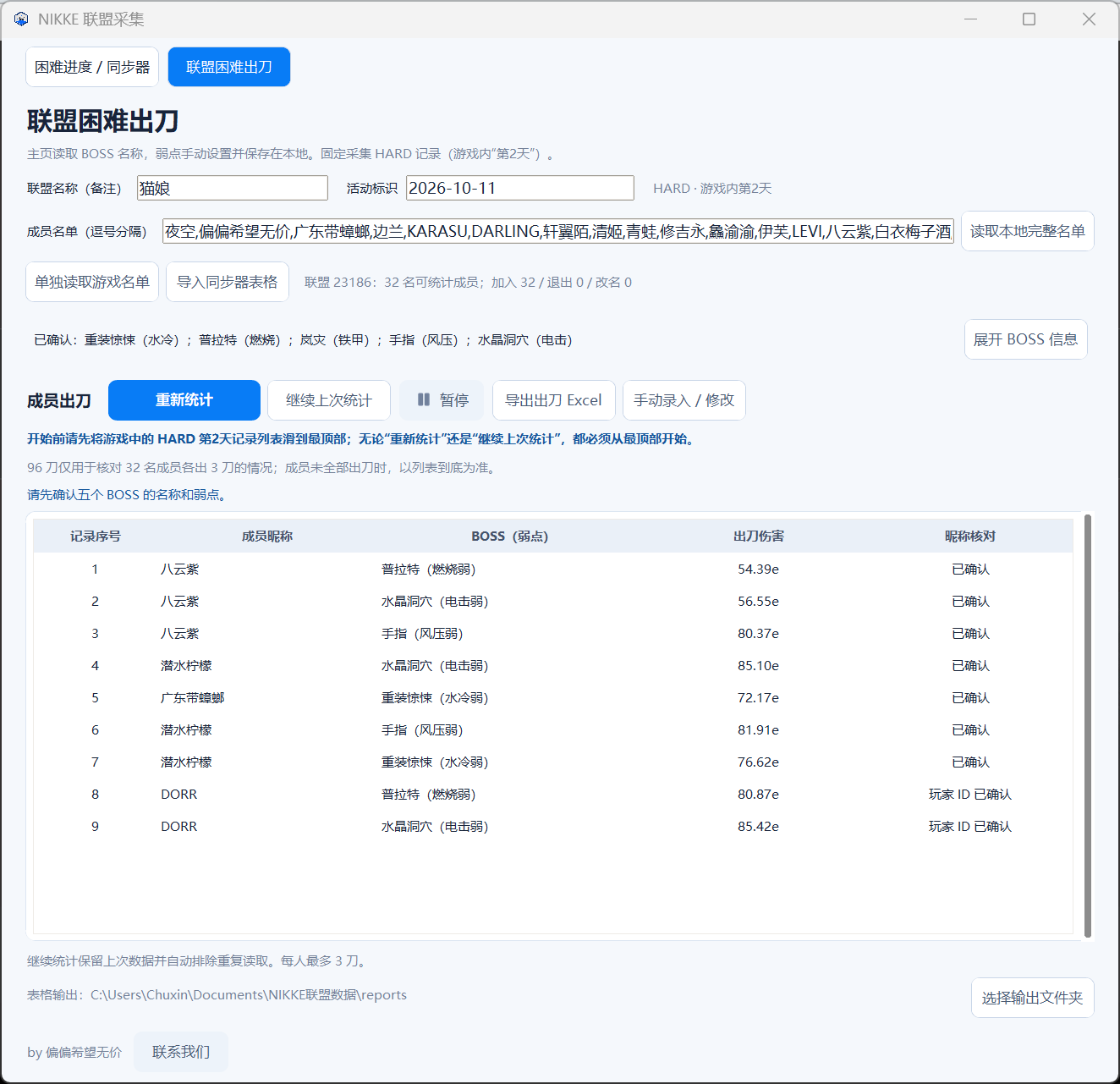This screenshot has height=1084, width=1120.
Task: Close the NIKKE 联盟采集 window
Action: coord(1089,19)
